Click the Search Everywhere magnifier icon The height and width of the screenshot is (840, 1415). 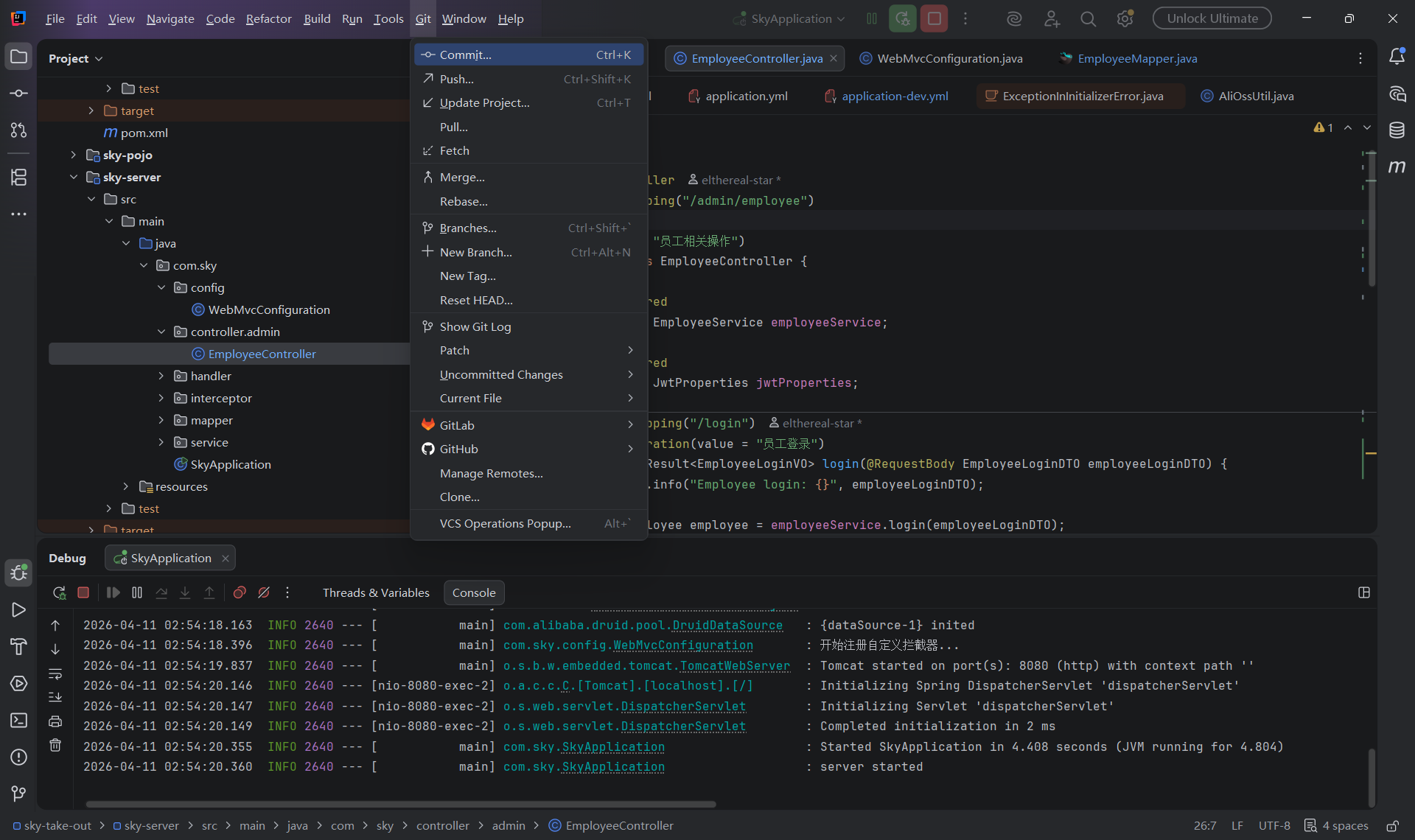click(x=1088, y=19)
